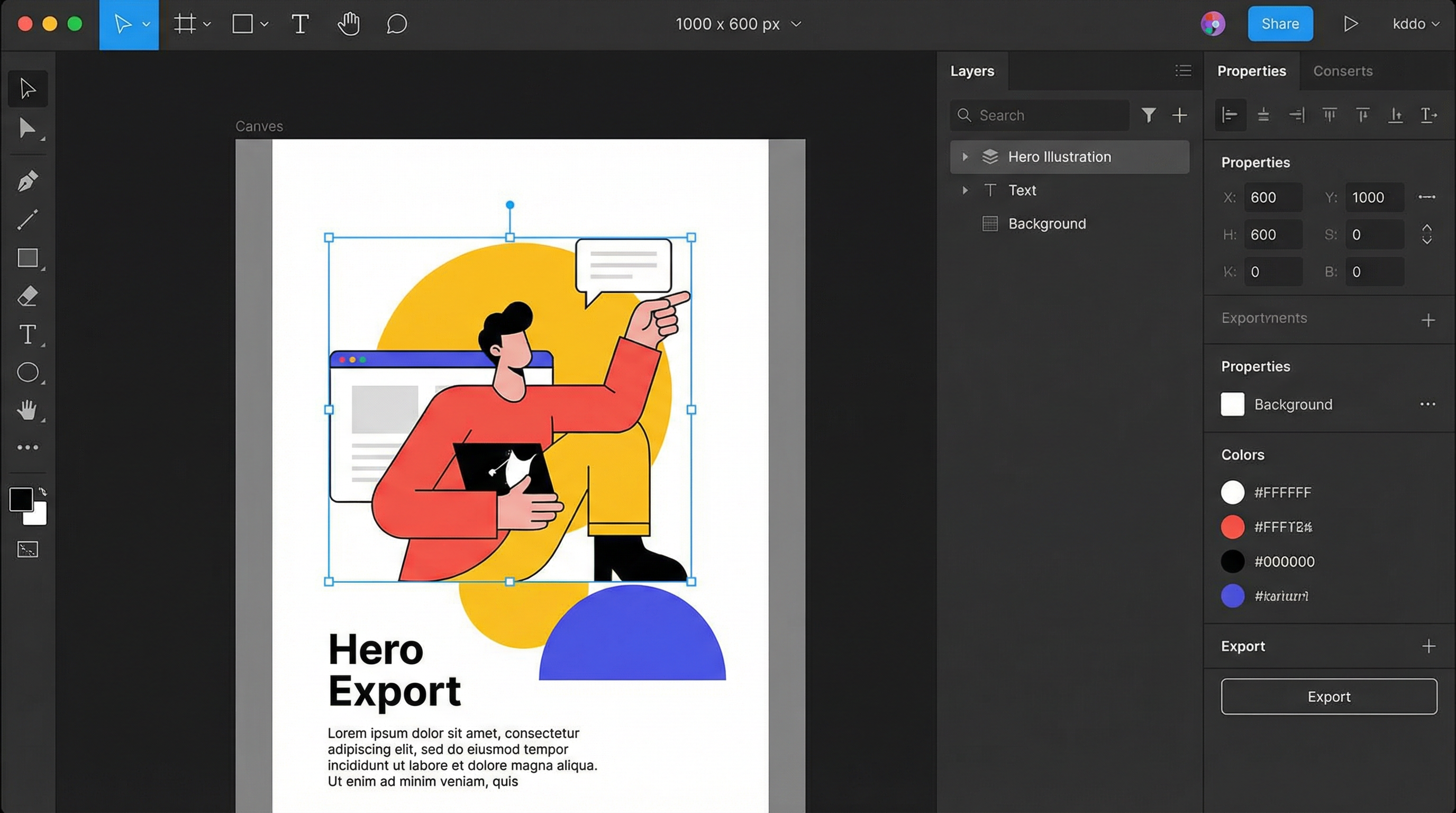The height and width of the screenshot is (813, 1456).
Task: Click the align left icon in Properties
Action: click(x=1230, y=115)
